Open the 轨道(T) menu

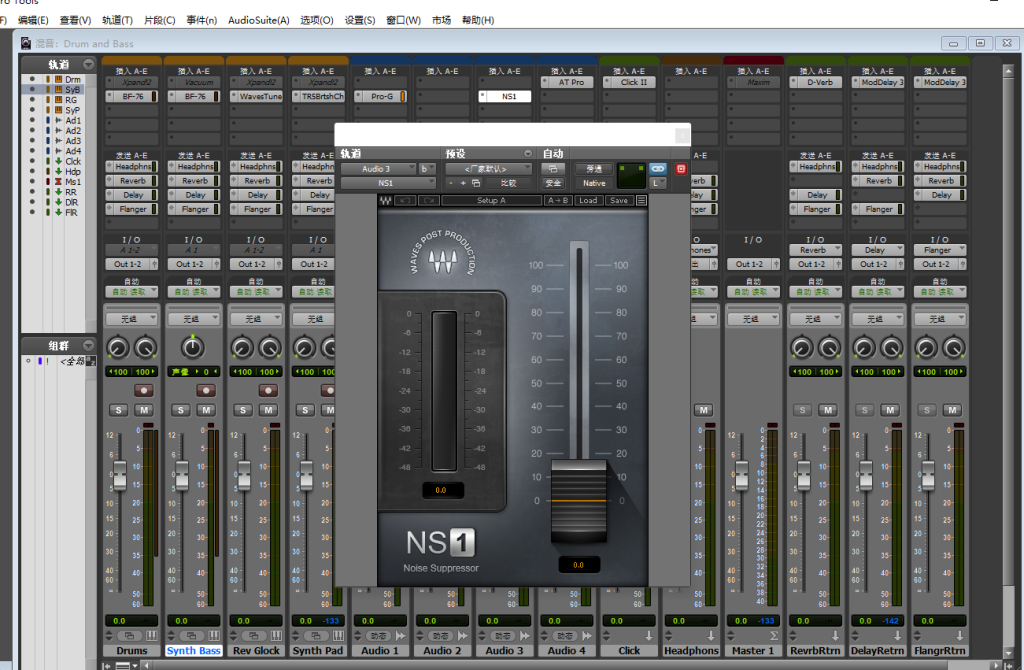point(118,20)
